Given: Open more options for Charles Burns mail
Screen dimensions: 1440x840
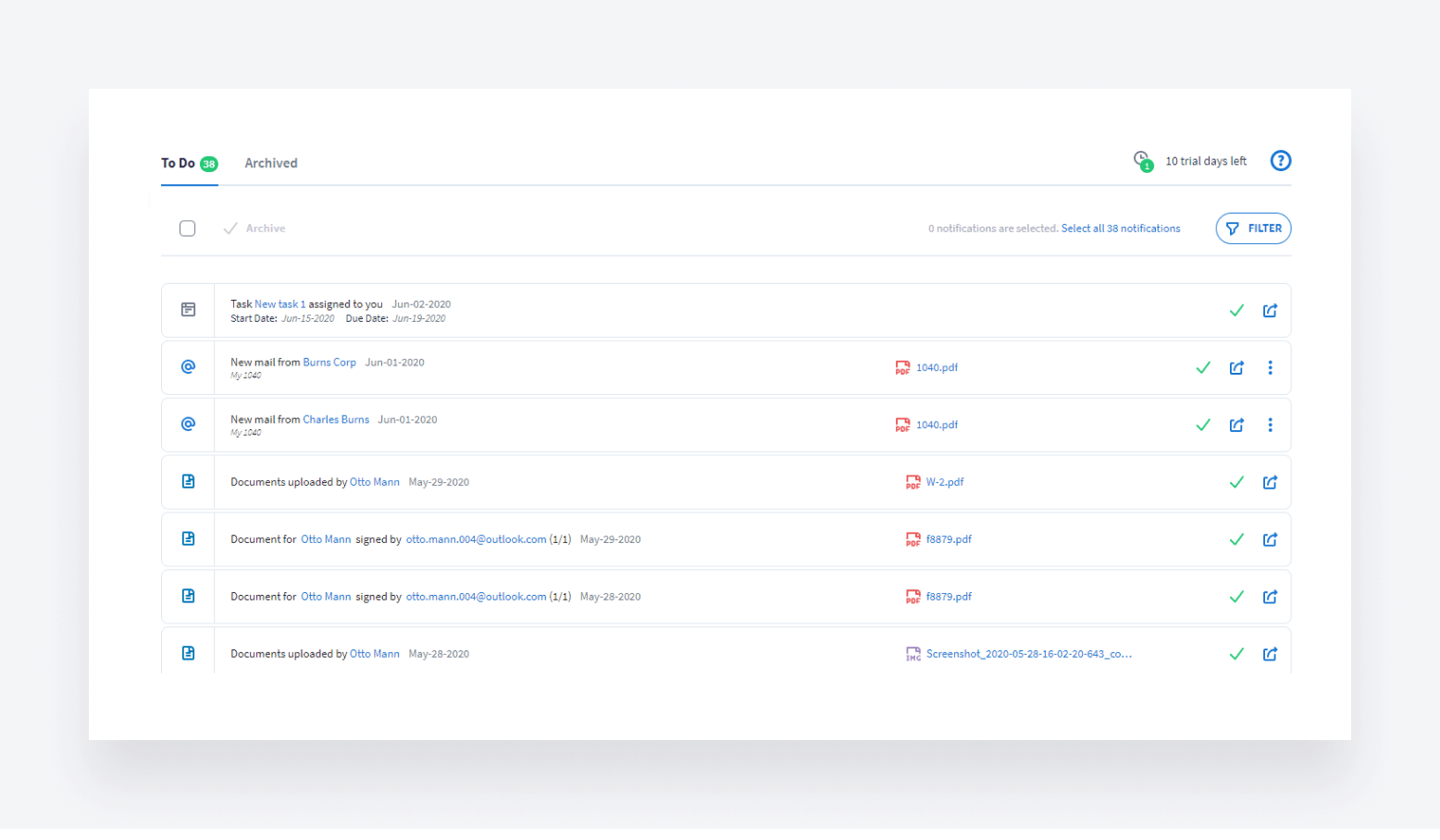Looking at the screenshot, I should point(1270,426).
